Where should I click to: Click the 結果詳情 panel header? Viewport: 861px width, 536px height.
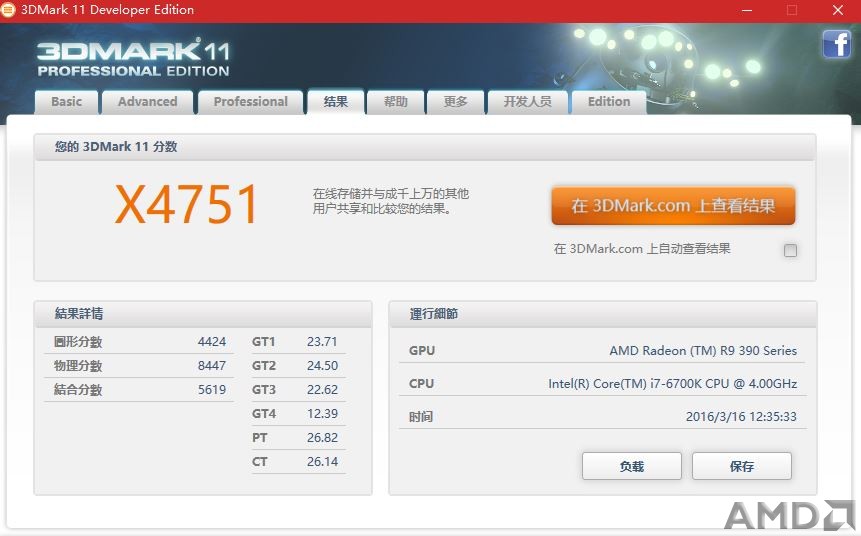203,314
